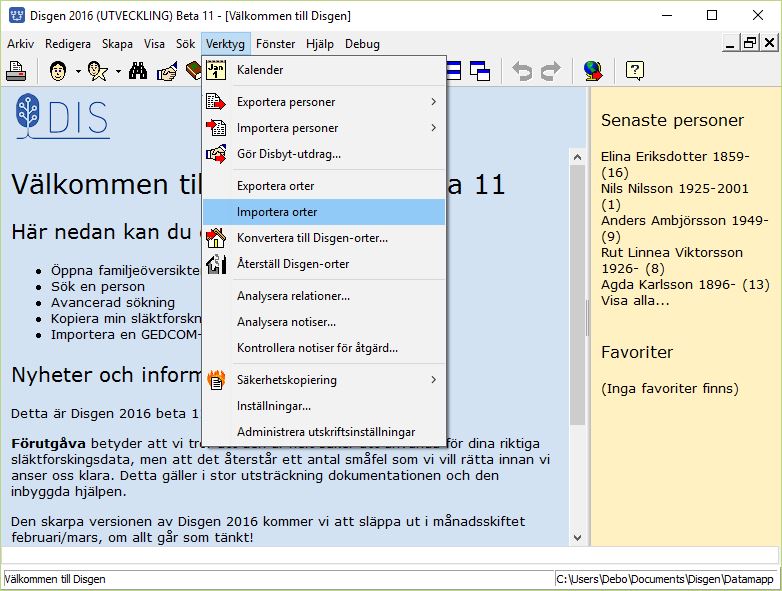The height and width of the screenshot is (591, 782).
Task: Click the Gör Disbyt-utdrag icon
Action: (216, 154)
